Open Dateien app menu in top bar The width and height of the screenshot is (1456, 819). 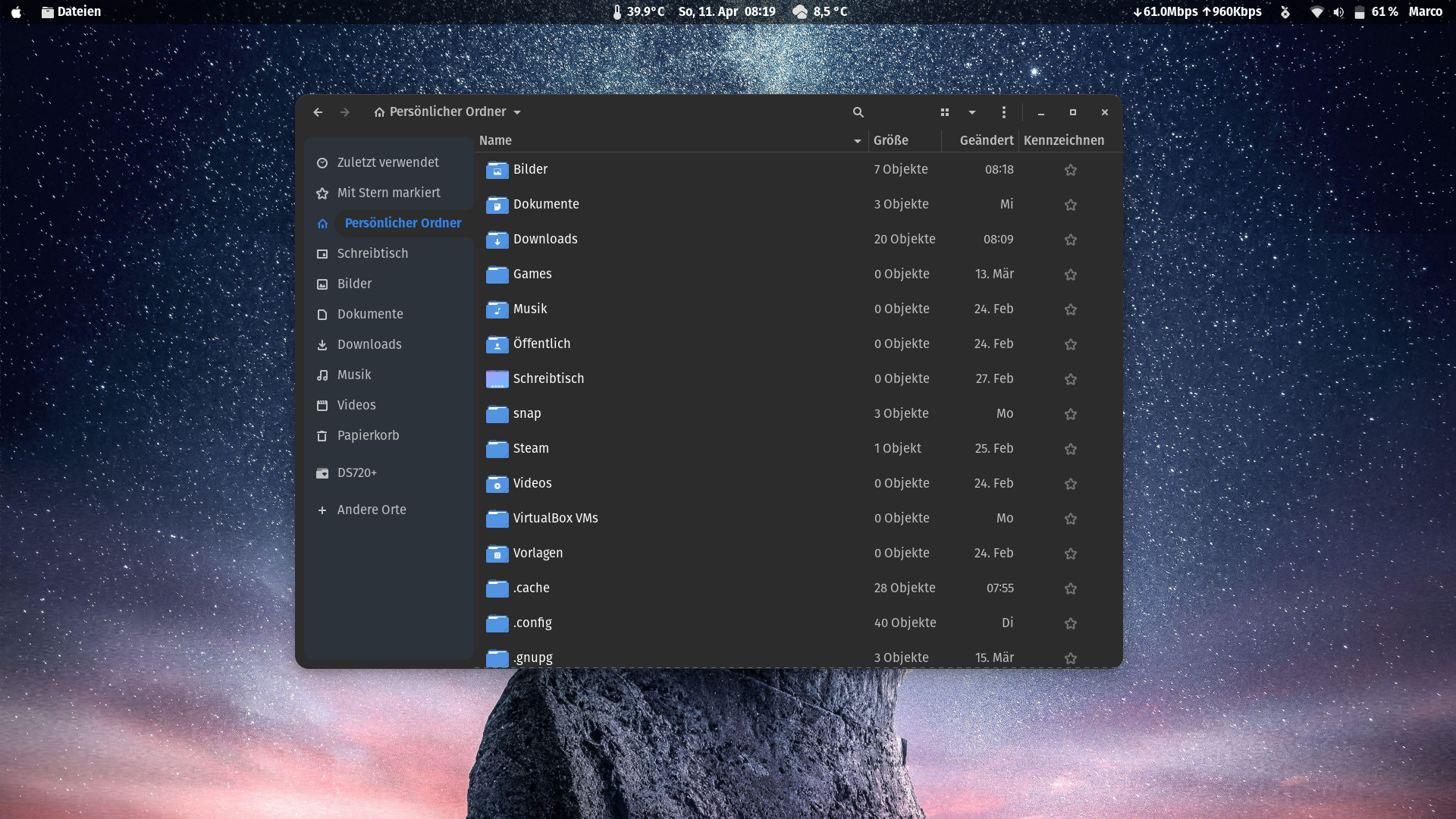[x=71, y=11]
